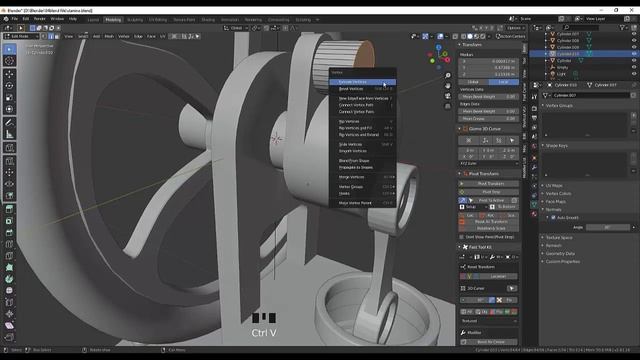Image resolution: width=640 pixels, height=360 pixels.
Task: Open the Modifier properties wrench tab
Action: coord(534,168)
